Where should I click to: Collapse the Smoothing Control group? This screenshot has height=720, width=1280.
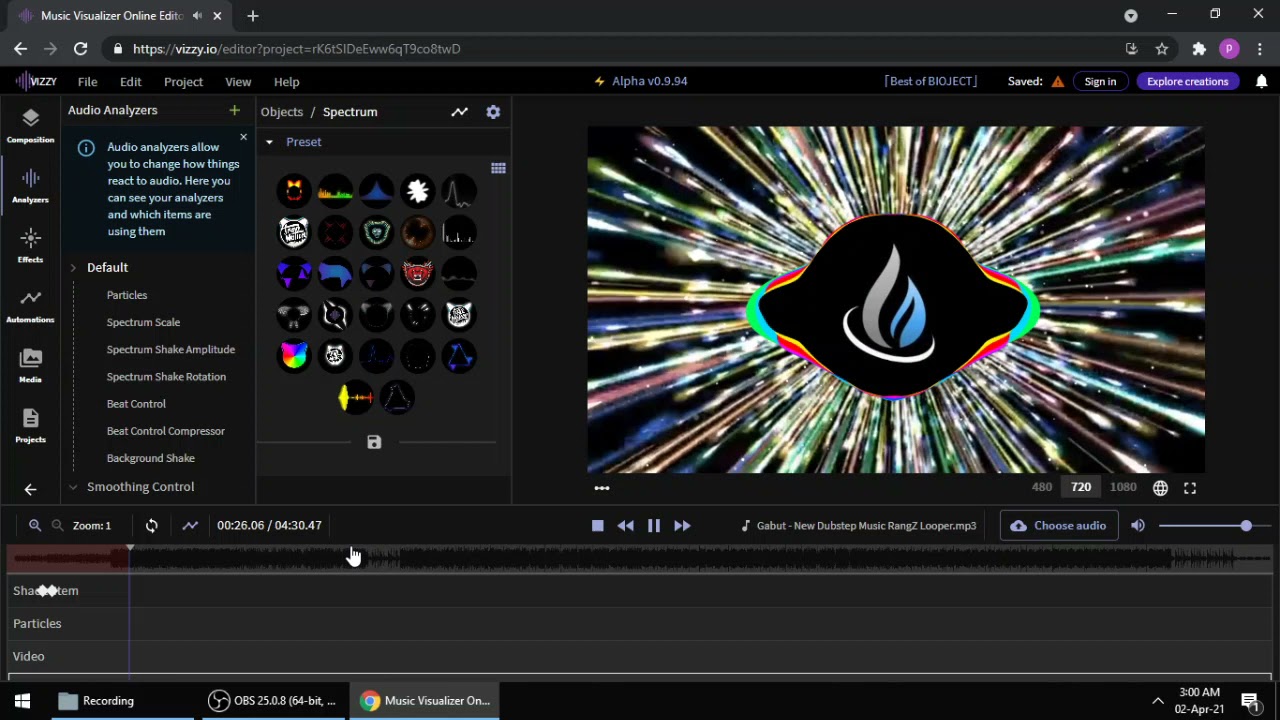point(73,487)
